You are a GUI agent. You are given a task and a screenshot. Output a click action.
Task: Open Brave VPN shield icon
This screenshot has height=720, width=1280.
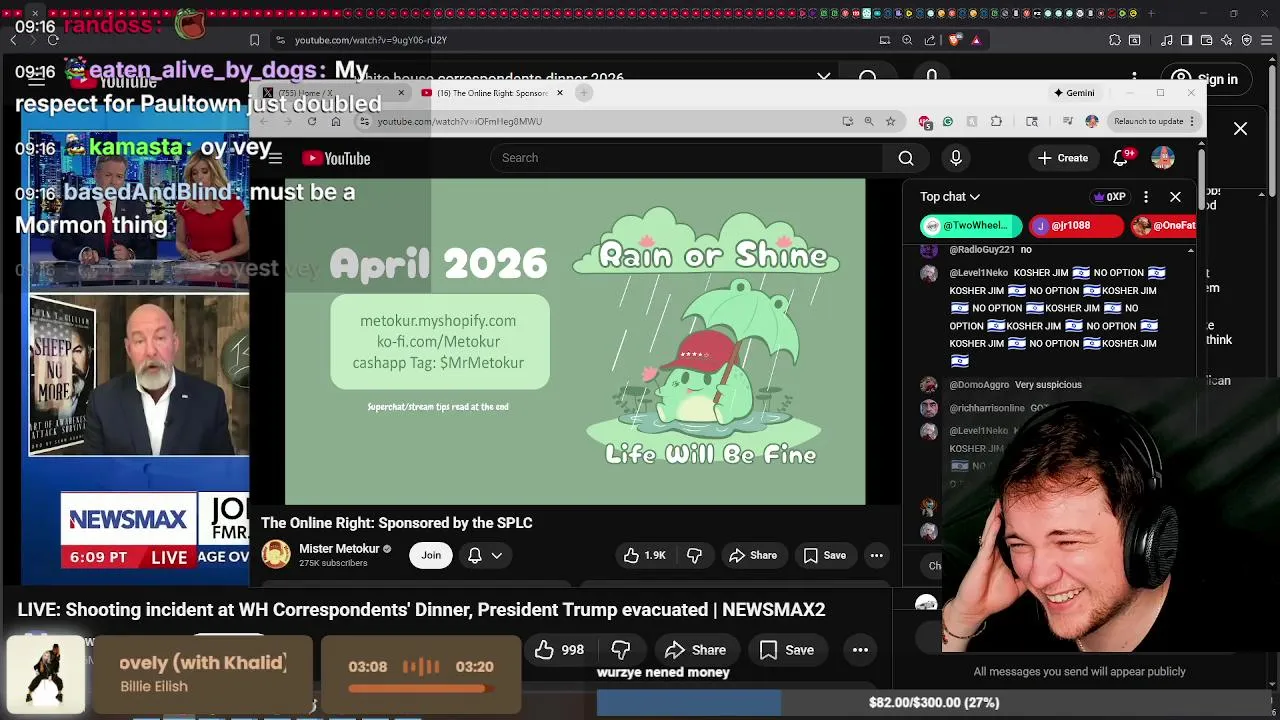[1247, 40]
